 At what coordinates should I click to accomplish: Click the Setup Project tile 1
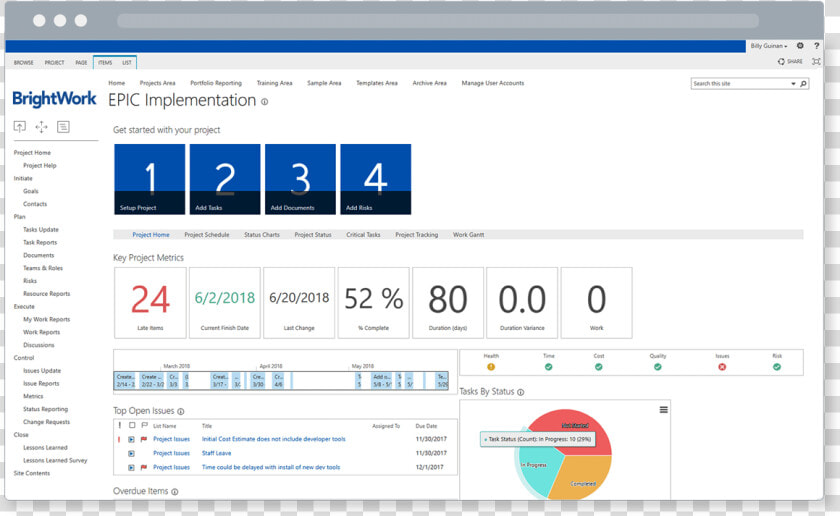coord(149,179)
